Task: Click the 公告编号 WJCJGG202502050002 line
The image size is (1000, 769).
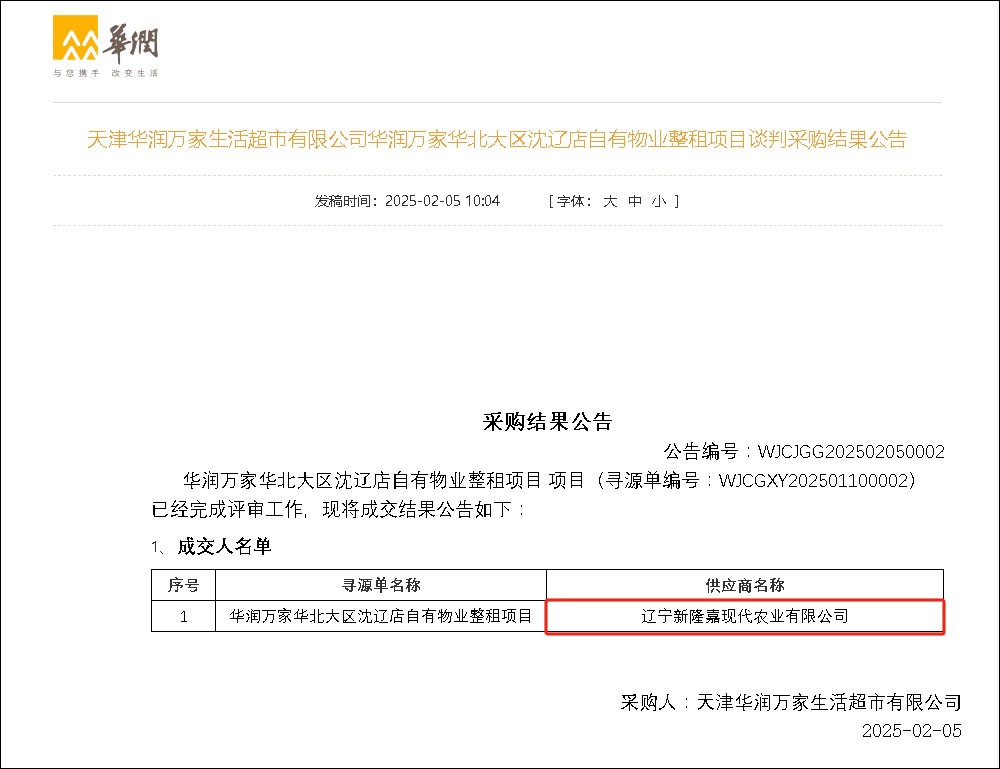Action: pyautogui.click(x=804, y=451)
